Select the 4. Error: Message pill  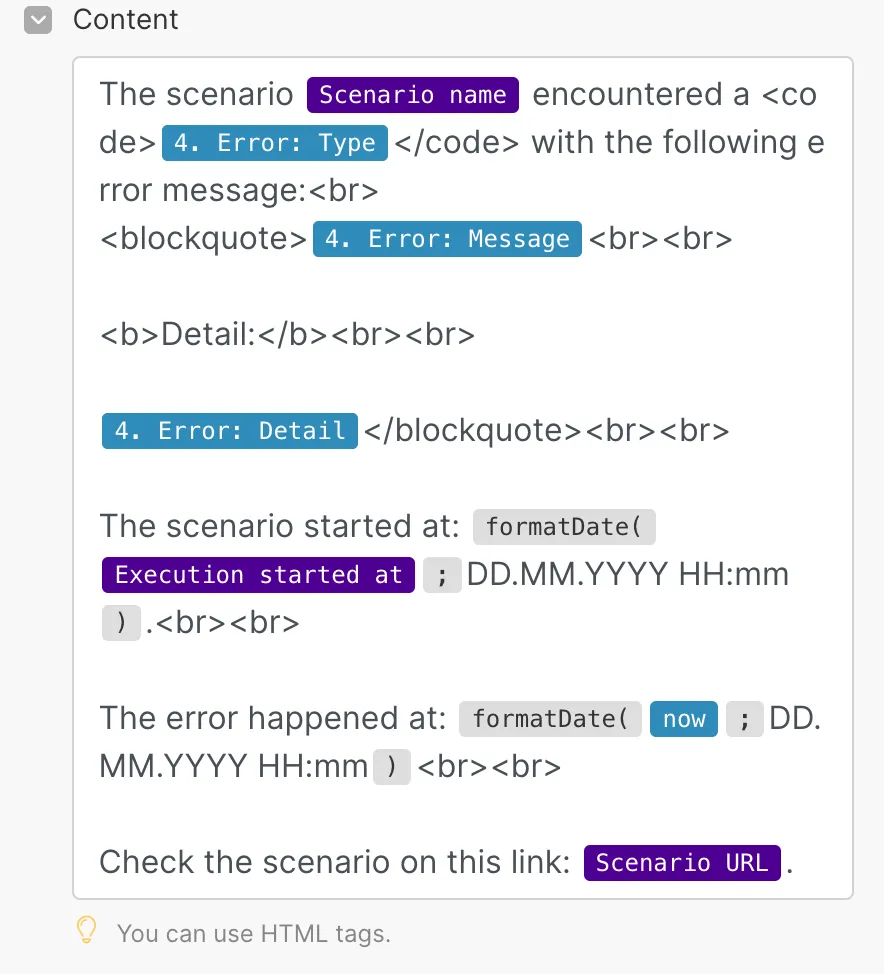click(447, 239)
